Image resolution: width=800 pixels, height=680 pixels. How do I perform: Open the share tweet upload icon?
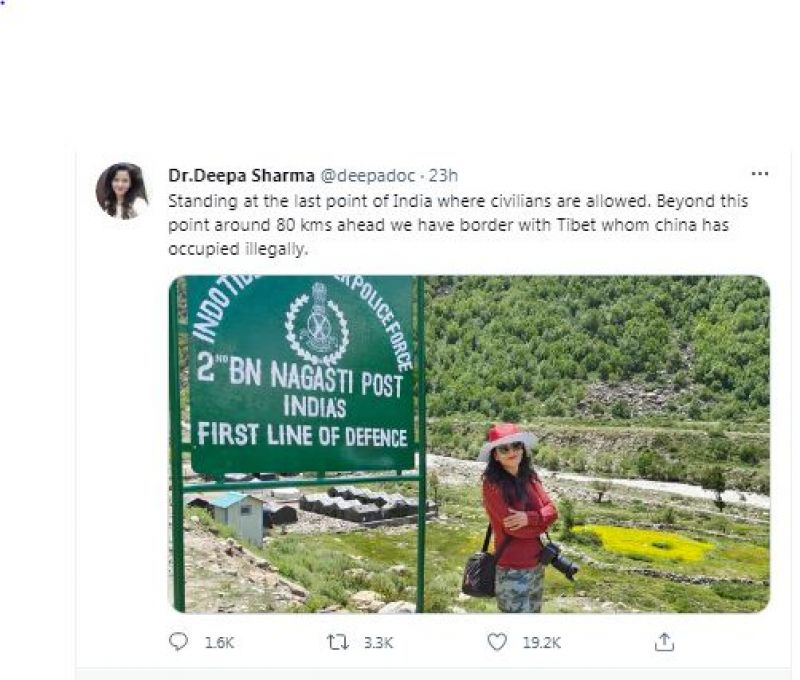point(664,642)
